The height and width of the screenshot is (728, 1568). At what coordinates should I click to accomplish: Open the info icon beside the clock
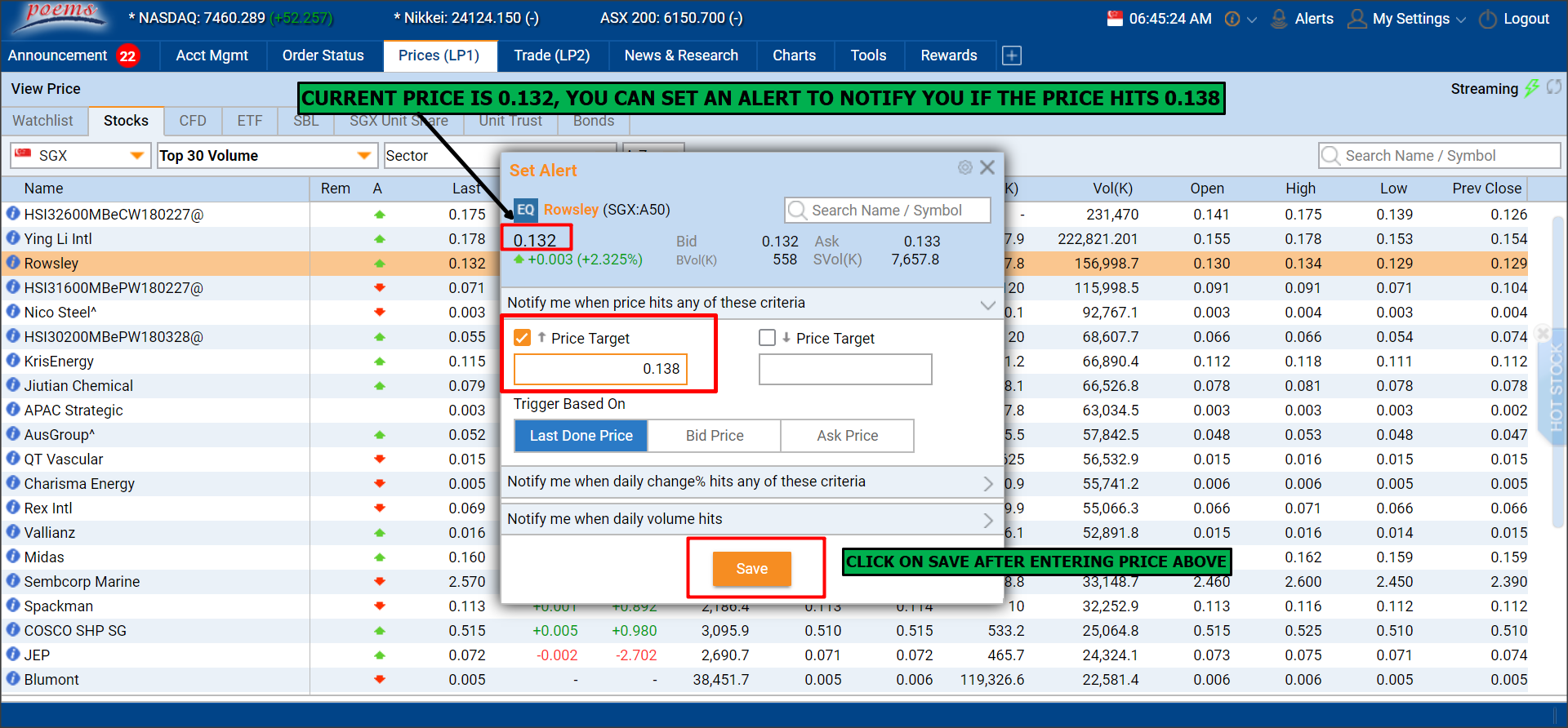click(1232, 19)
